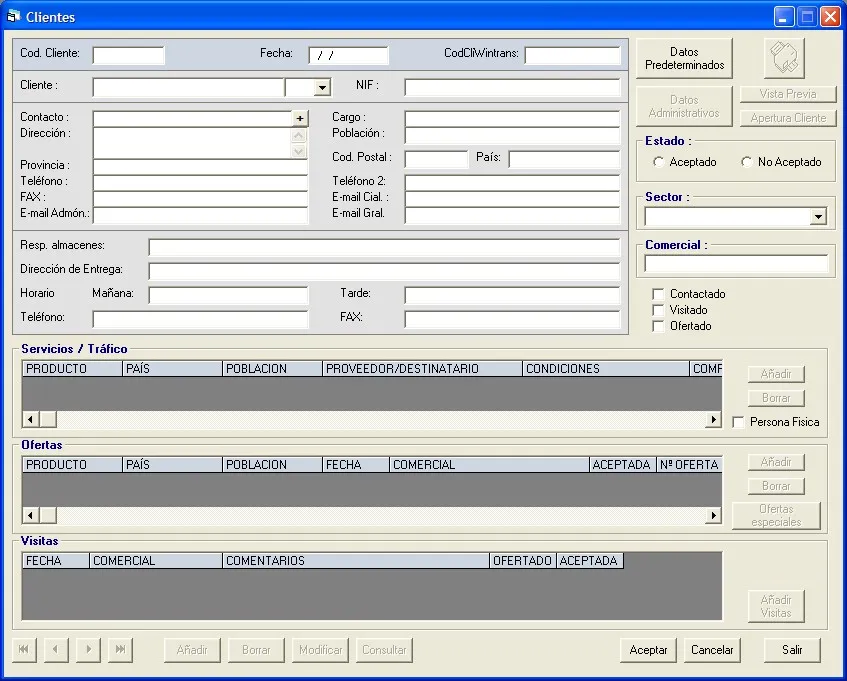The width and height of the screenshot is (847, 681).
Task: Click the Servicios grid horizontal scrollbar thumb
Action: pos(48,419)
